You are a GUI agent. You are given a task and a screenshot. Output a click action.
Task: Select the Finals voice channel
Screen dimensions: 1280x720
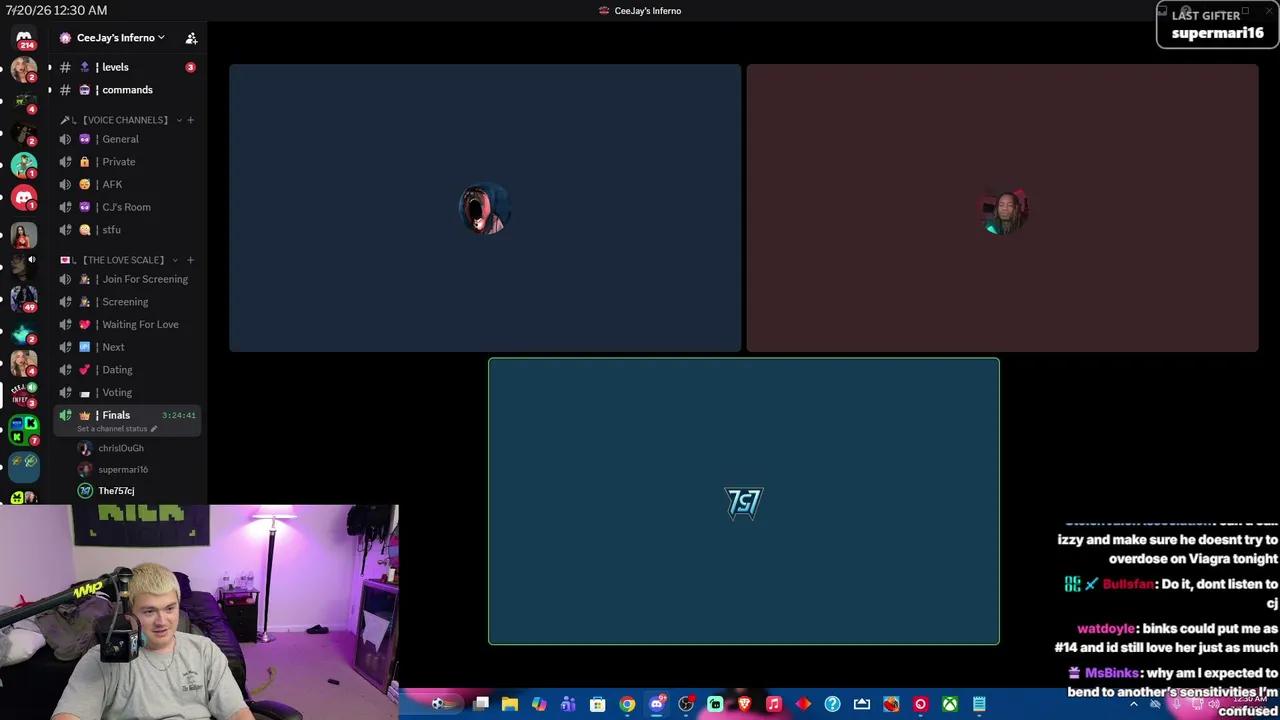[x=125, y=415]
